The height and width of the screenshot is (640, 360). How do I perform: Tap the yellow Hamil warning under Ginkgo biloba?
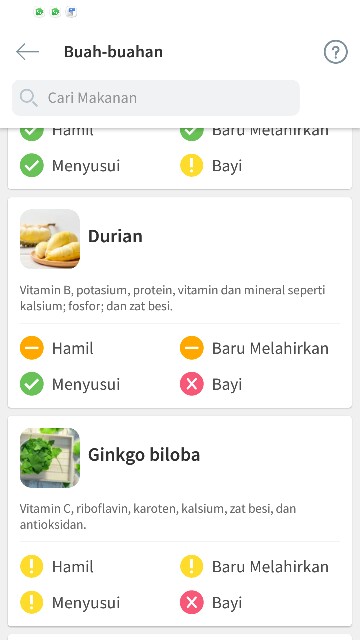point(32,567)
